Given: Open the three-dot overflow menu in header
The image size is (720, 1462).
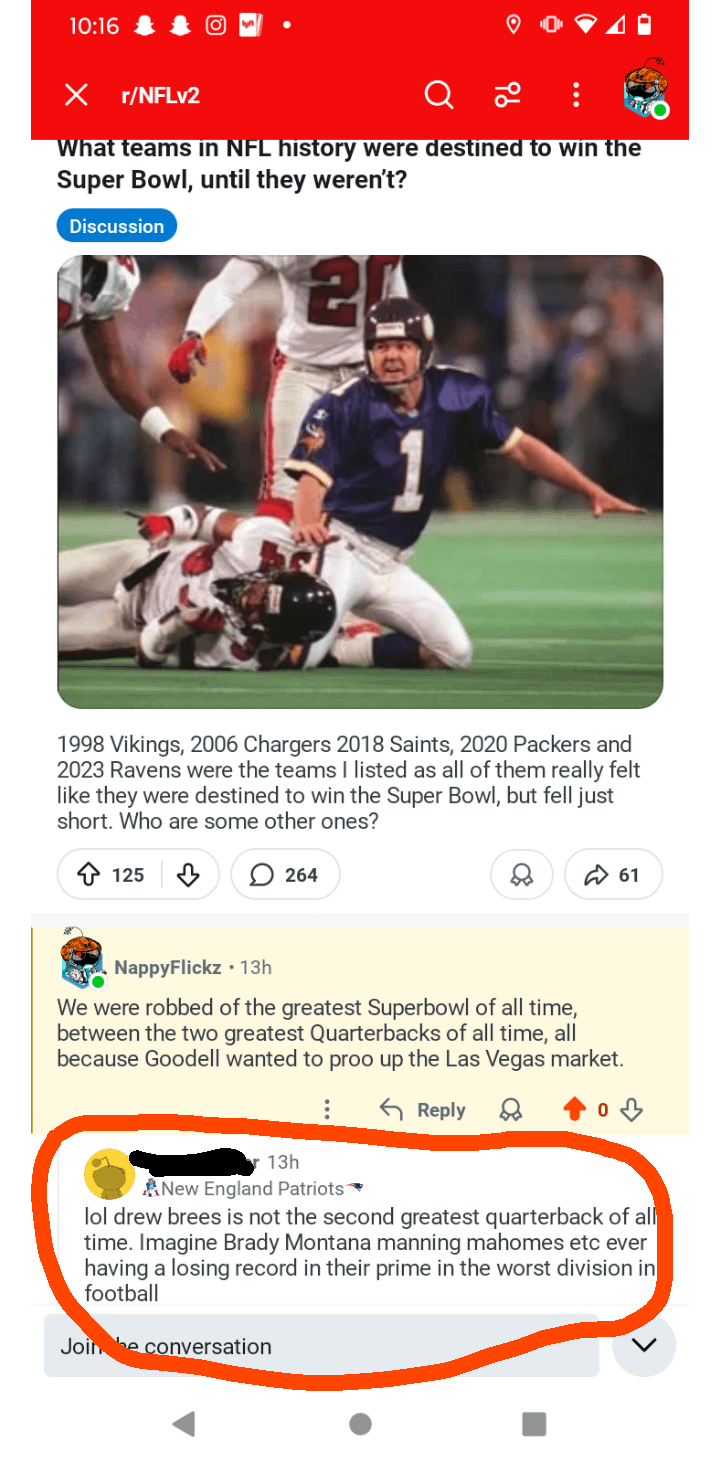Looking at the screenshot, I should click(575, 95).
